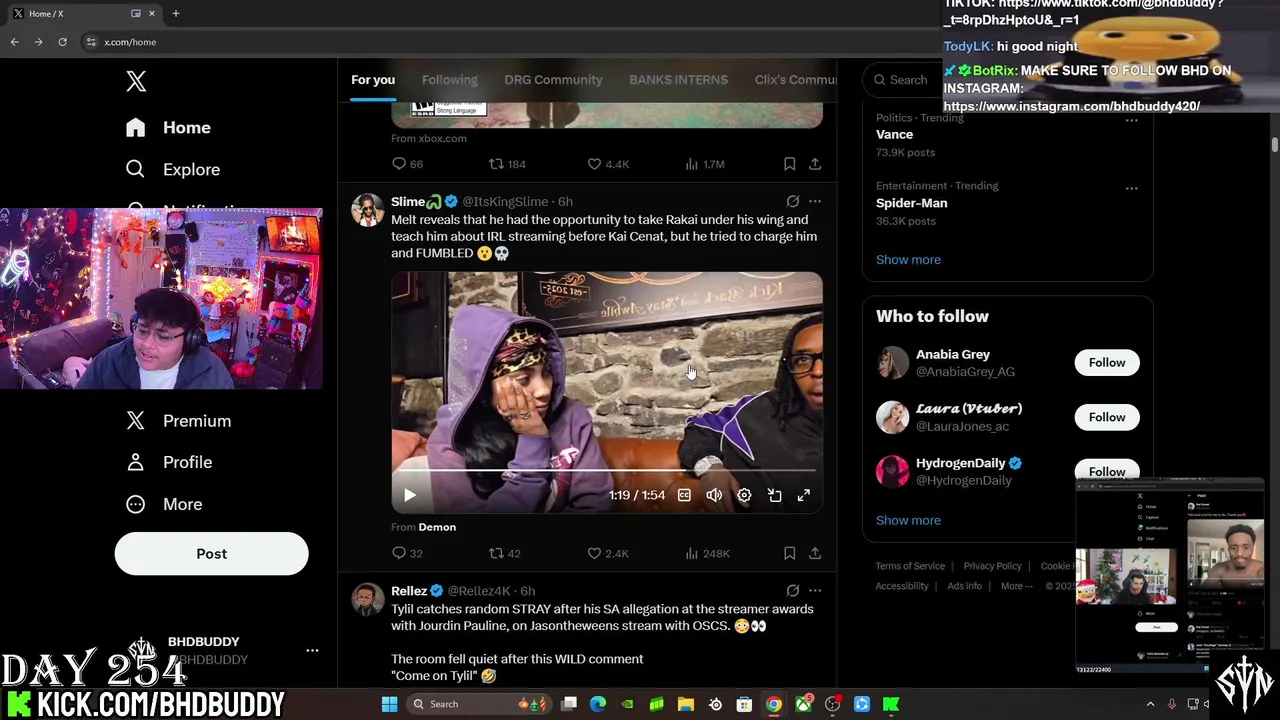The image size is (1280, 720).
Task: Open more options for Spider-Man trend
Action: (1131, 188)
